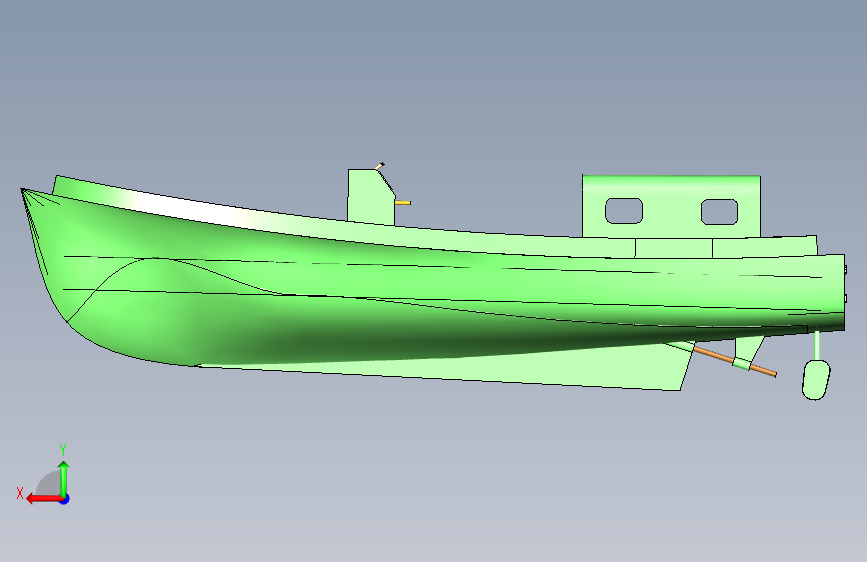Select the orange propeller shaft
Viewport: 867px width, 562px height.
(x=735, y=362)
